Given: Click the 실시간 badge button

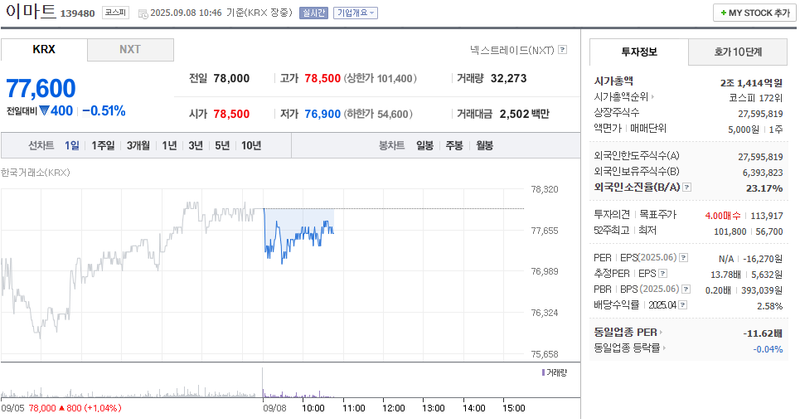Looking at the screenshot, I should point(313,13).
